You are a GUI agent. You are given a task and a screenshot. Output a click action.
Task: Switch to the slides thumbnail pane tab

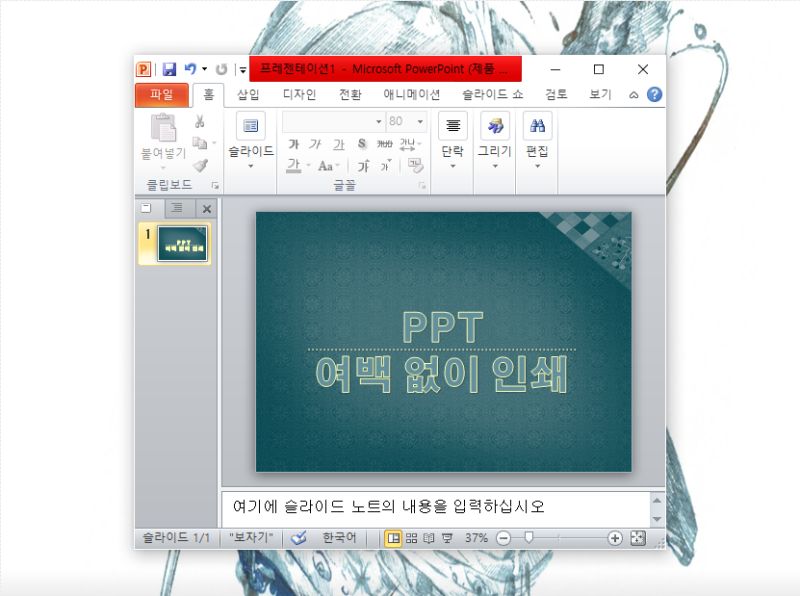[x=146, y=208]
